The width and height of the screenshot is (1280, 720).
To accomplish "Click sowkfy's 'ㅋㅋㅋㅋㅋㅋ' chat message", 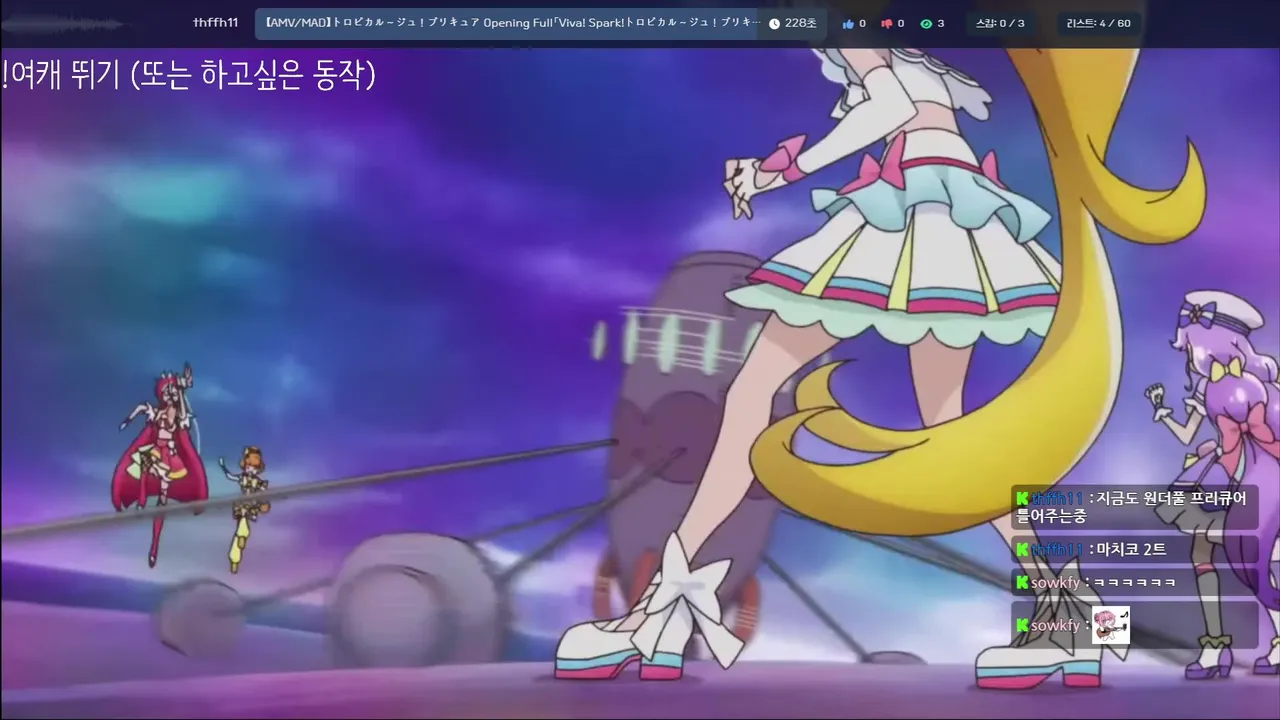I will tap(1133, 582).
